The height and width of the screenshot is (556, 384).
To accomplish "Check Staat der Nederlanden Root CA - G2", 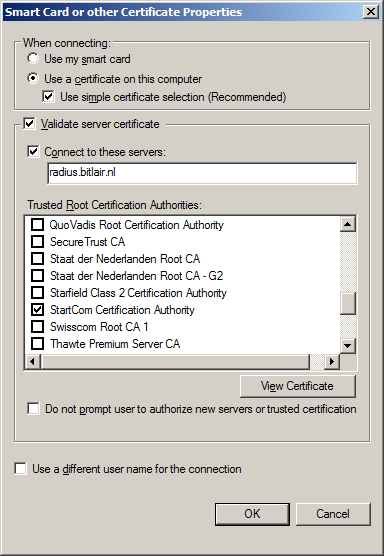I will 37,276.
